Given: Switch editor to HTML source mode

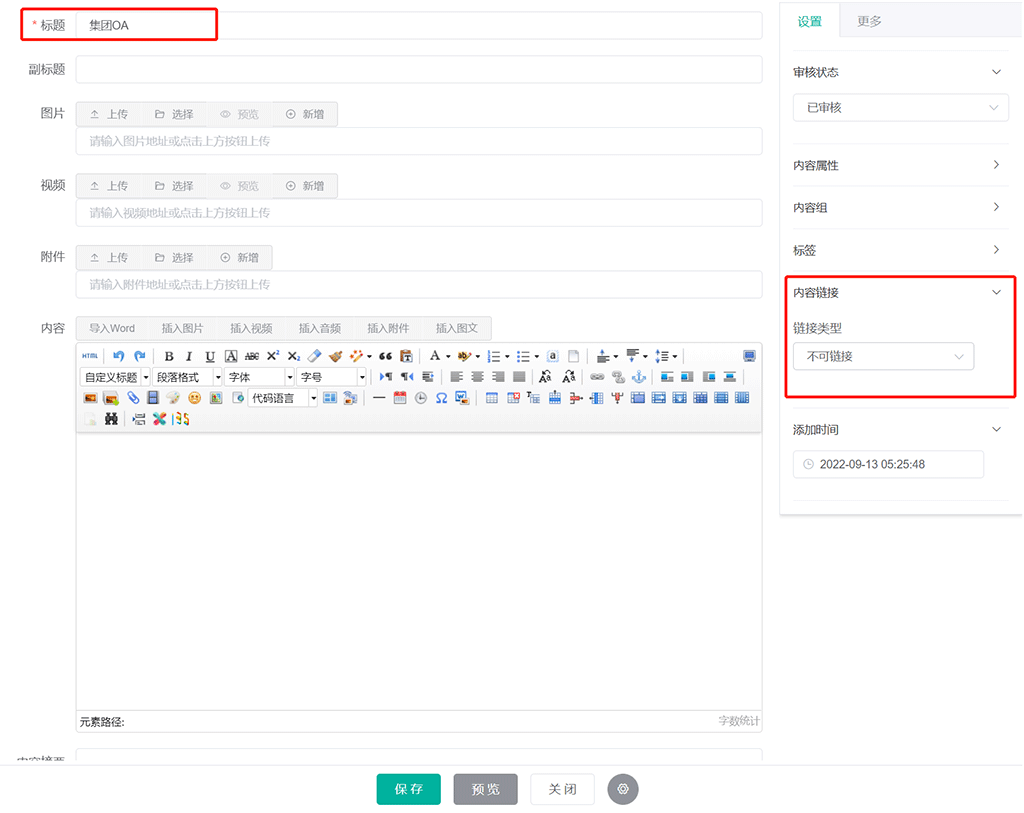Looking at the screenshot, I should click(90, 356).
